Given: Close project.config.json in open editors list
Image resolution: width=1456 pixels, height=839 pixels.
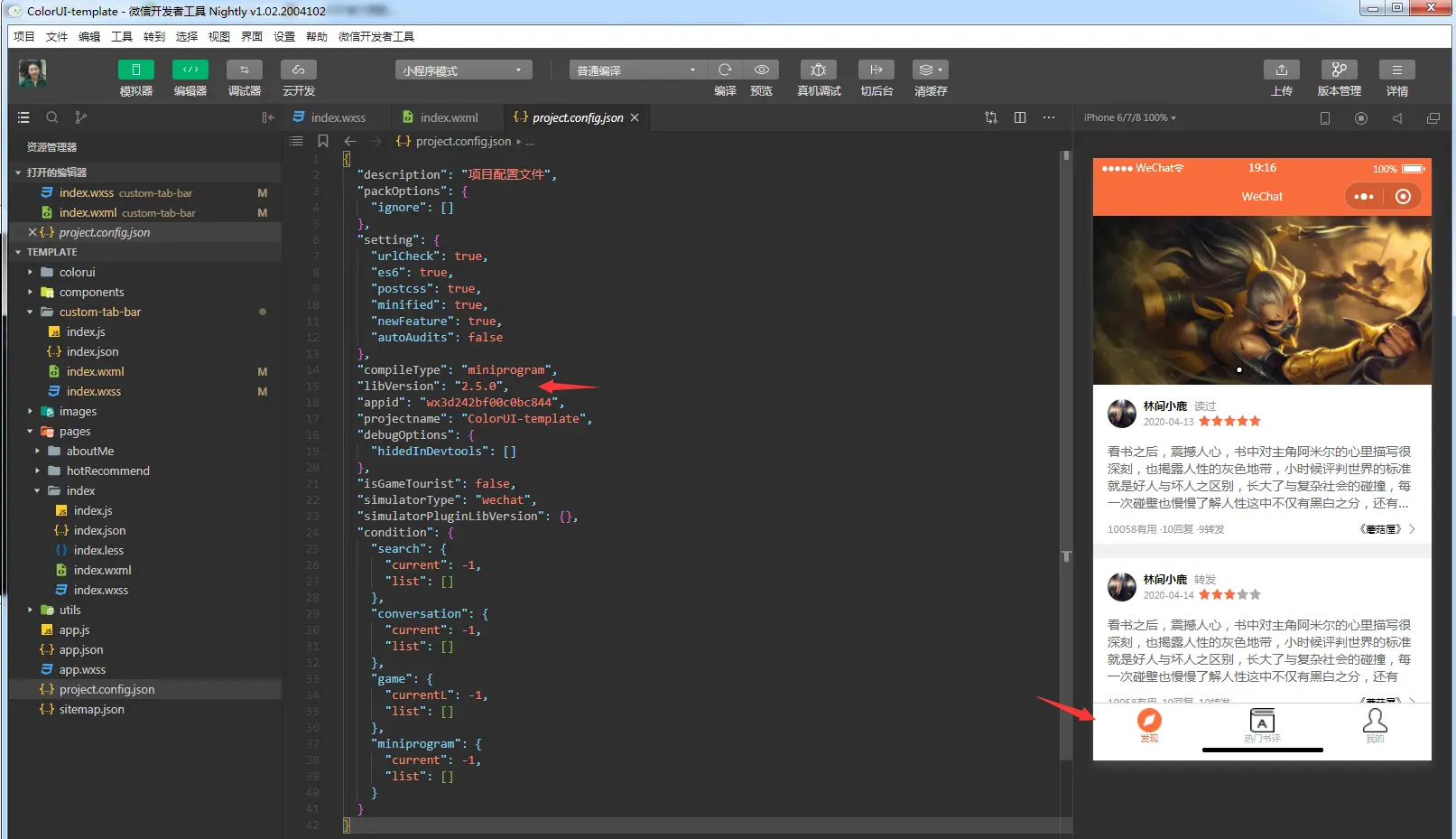Looking at the screenshot, I should pos(32,232).
